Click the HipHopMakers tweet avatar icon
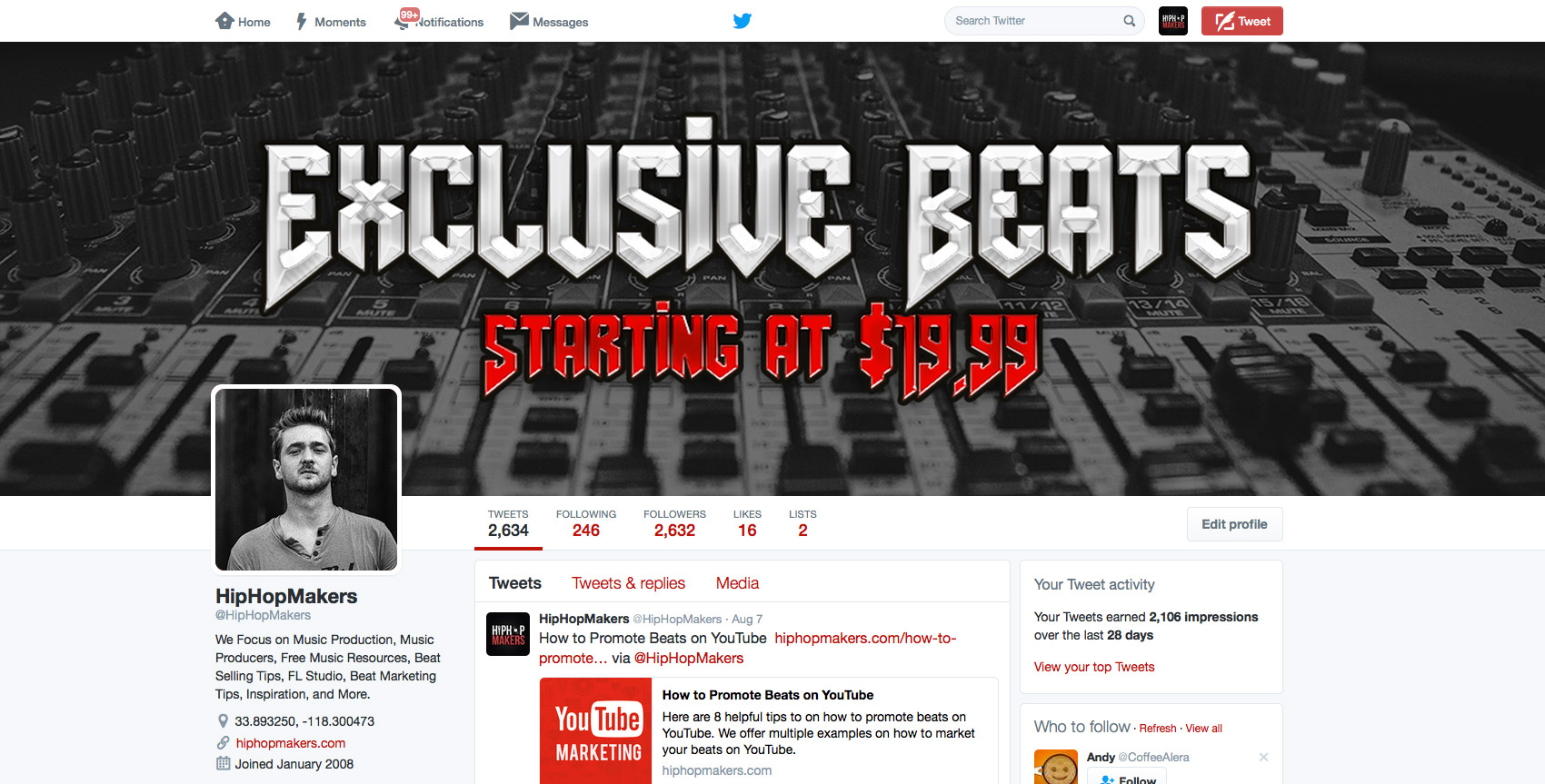This screenshot has height=784, width=1545. click(508, 634)
